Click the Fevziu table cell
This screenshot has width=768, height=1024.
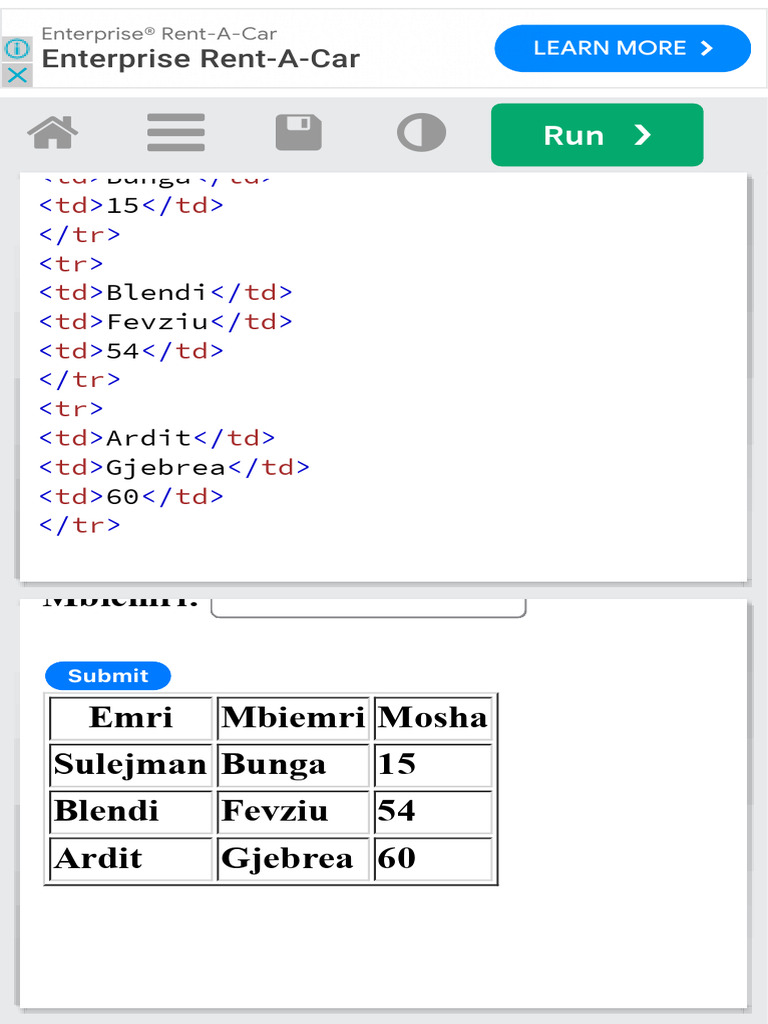293,812
